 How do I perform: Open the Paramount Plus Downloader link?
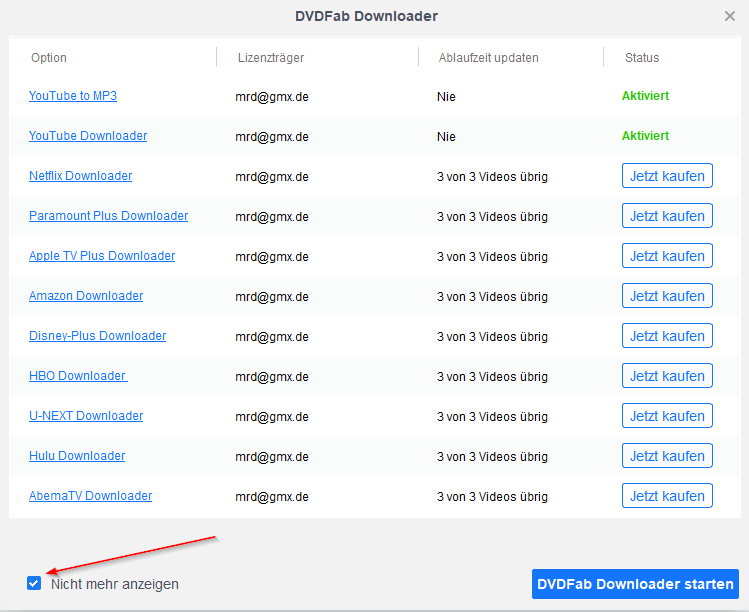tap(108, 216)
